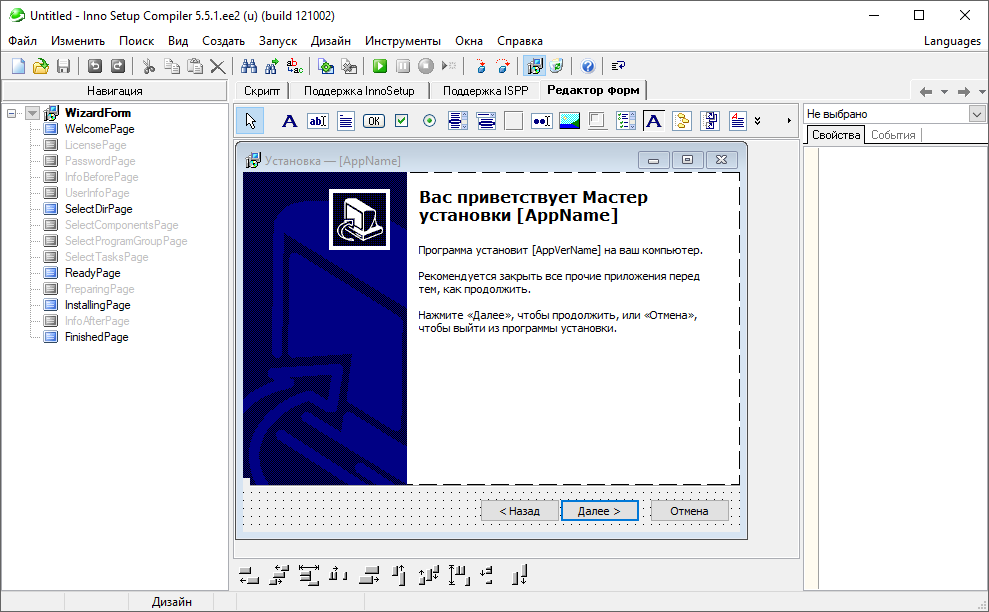Select the OK Button component tool

[373, 121]
